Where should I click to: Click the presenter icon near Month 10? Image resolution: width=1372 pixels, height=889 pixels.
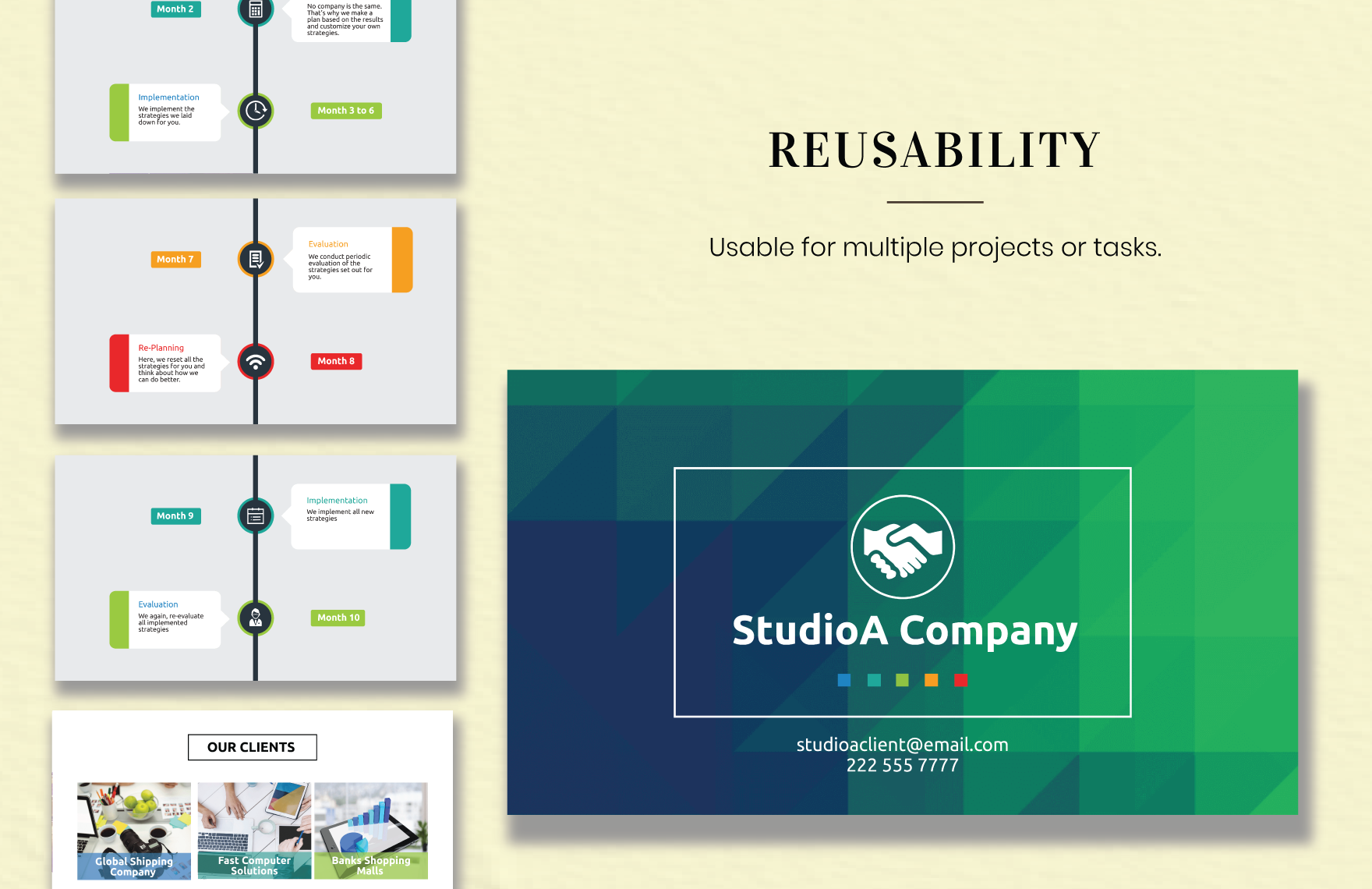click(x=255, y=618)
